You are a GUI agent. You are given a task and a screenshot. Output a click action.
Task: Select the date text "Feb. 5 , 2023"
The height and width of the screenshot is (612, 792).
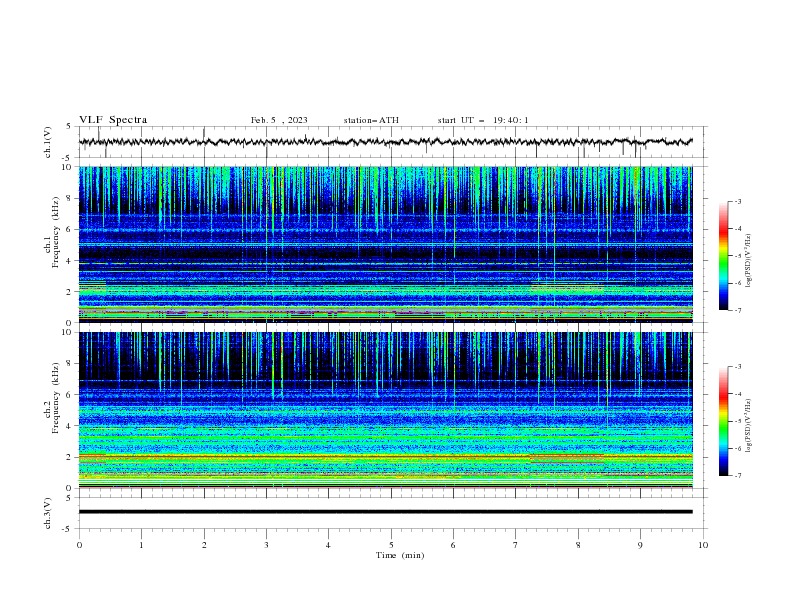coord(279,120)
